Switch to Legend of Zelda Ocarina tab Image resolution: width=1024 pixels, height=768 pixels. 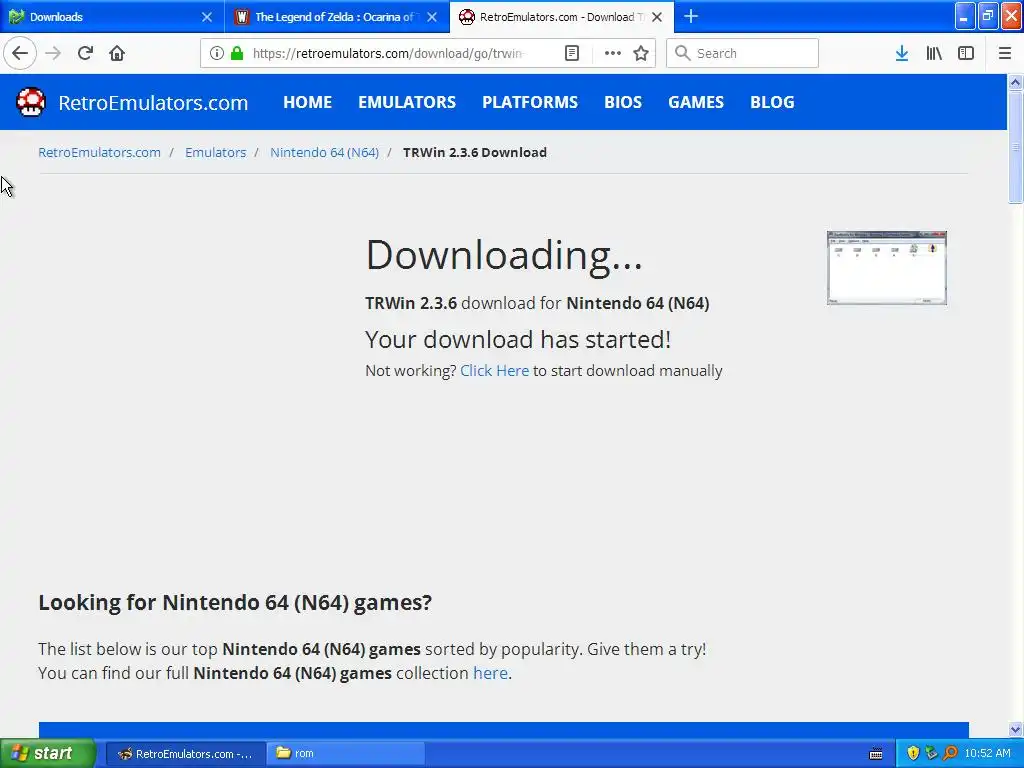tap(337, 17)
